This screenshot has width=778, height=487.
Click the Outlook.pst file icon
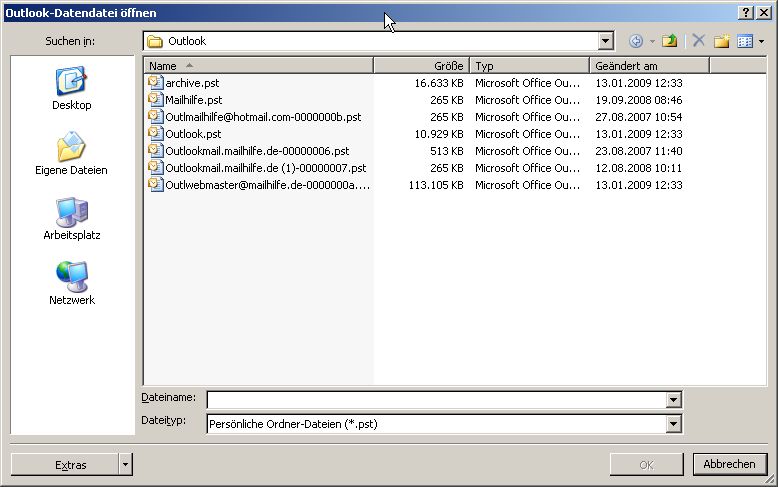155,133
